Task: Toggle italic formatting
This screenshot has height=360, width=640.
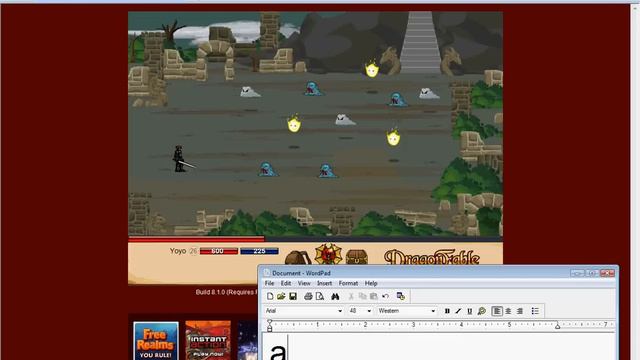Action: point(458,311)
